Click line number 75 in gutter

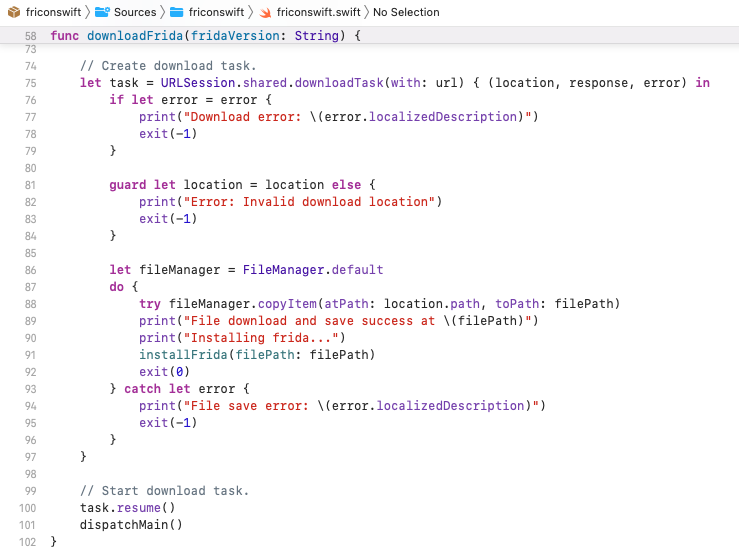click(31, 83)
